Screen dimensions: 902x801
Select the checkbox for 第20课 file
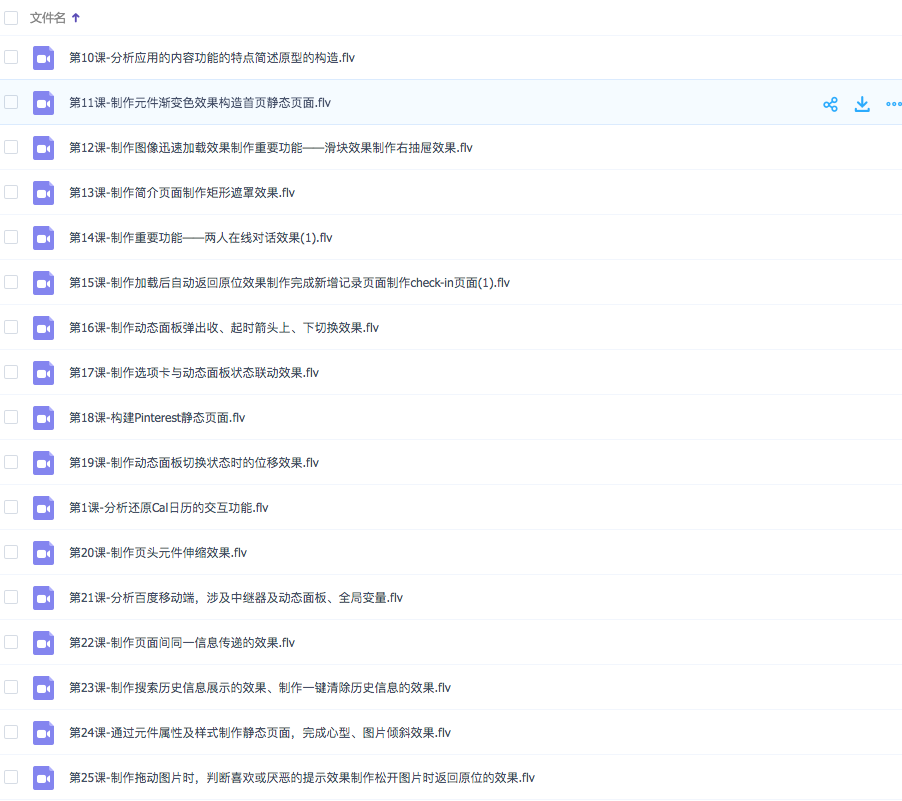11,552
